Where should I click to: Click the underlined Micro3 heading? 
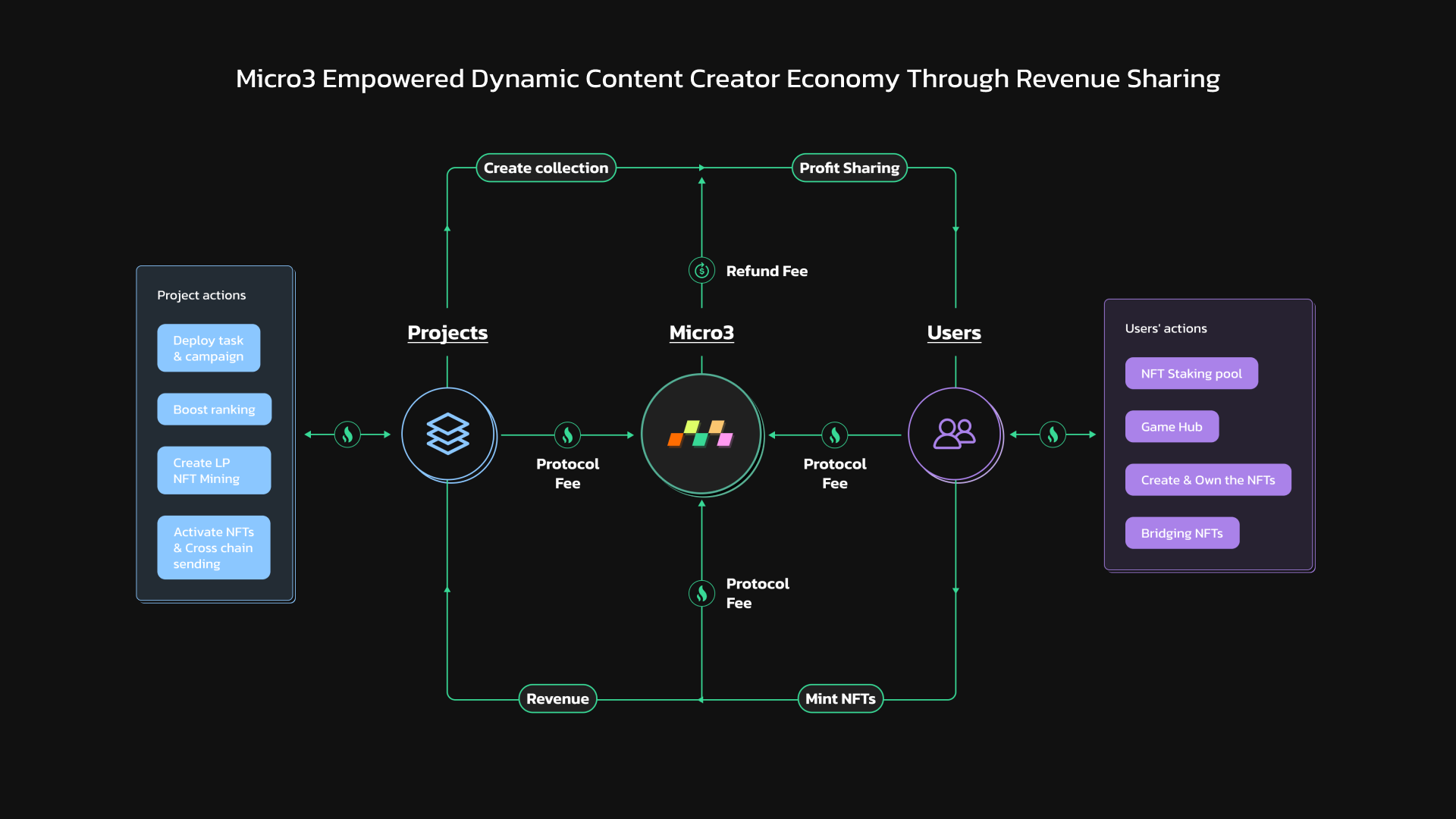tap(701, 332)
